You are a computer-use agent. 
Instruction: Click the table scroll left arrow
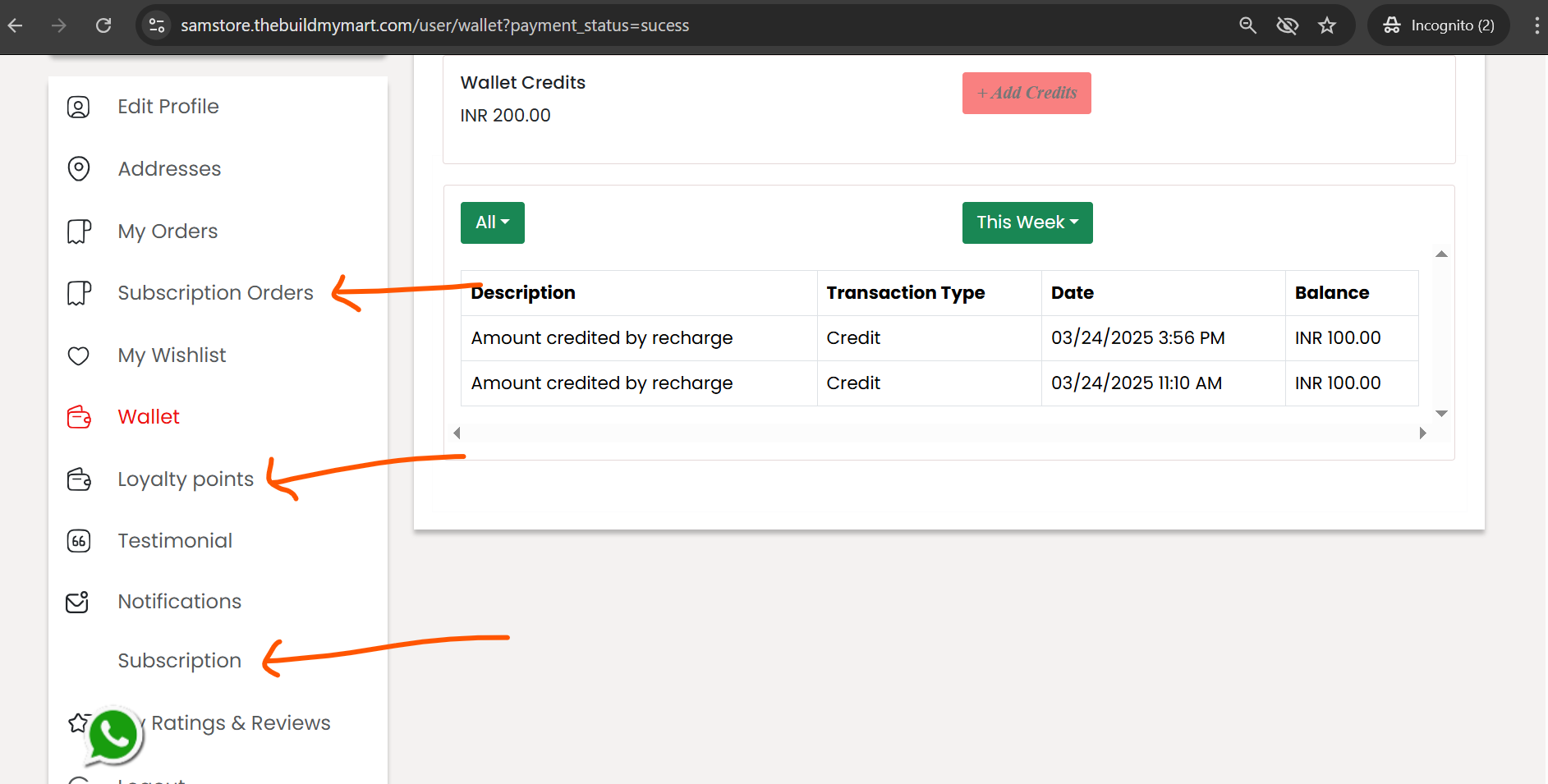[x=457, y=433]
